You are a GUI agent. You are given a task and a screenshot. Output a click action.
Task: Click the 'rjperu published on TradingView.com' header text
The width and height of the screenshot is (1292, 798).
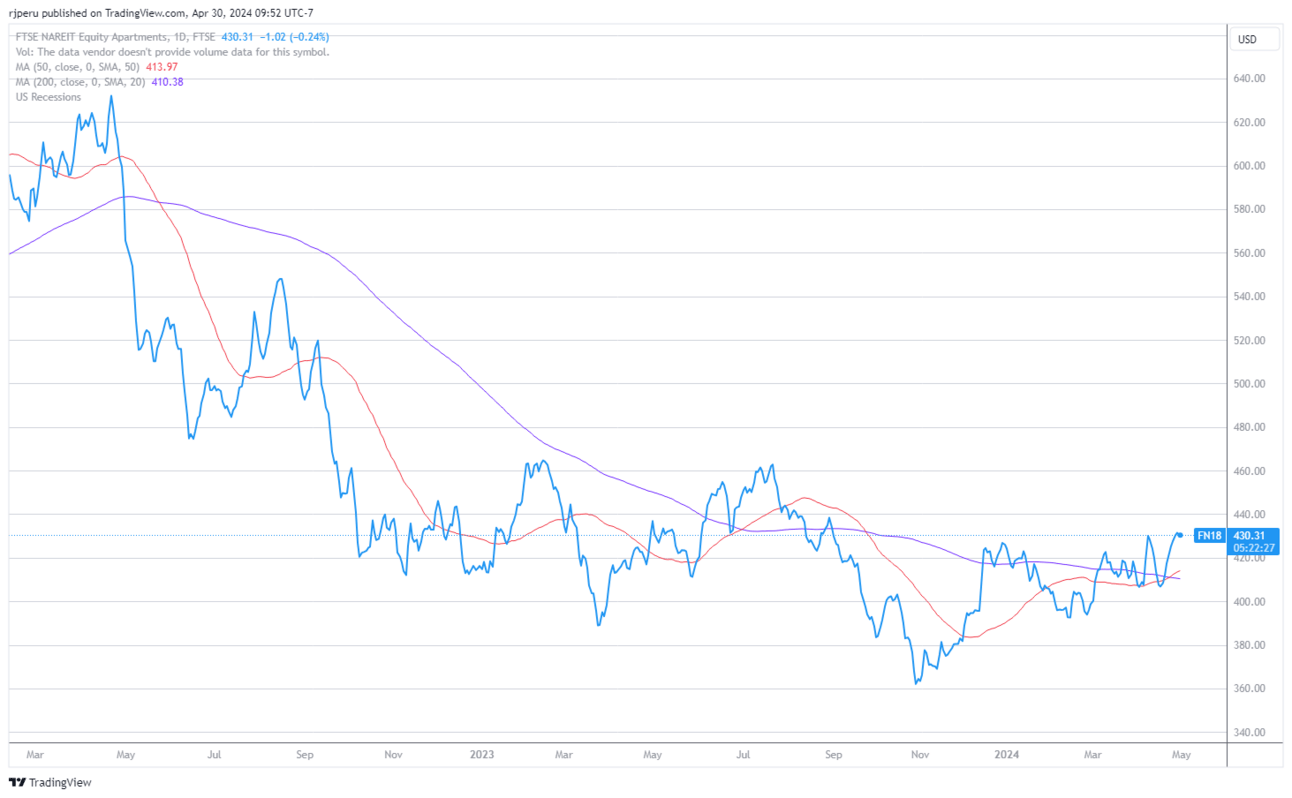(x=96, y=13)
